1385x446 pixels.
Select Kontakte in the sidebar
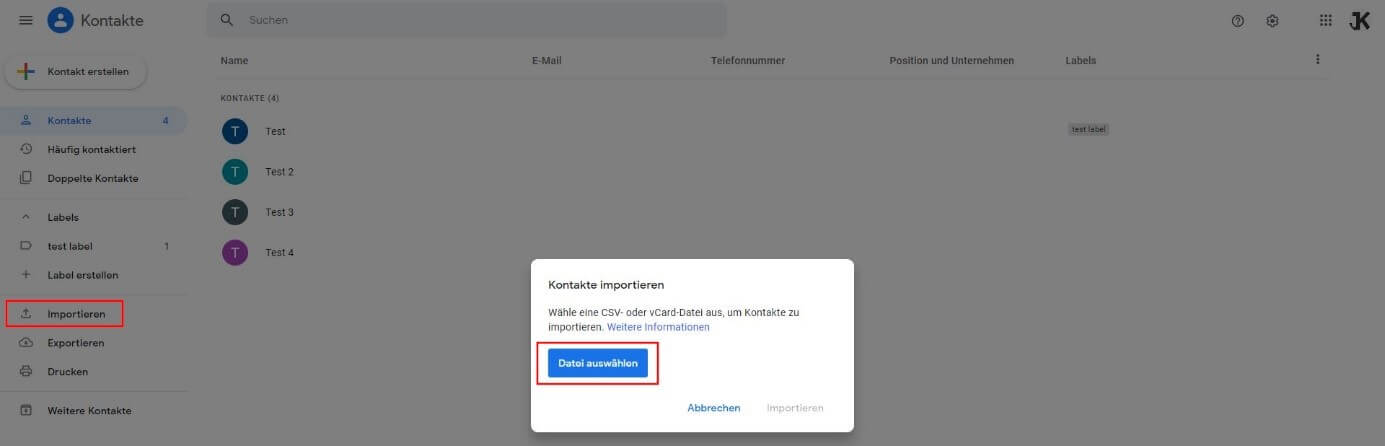94,121
